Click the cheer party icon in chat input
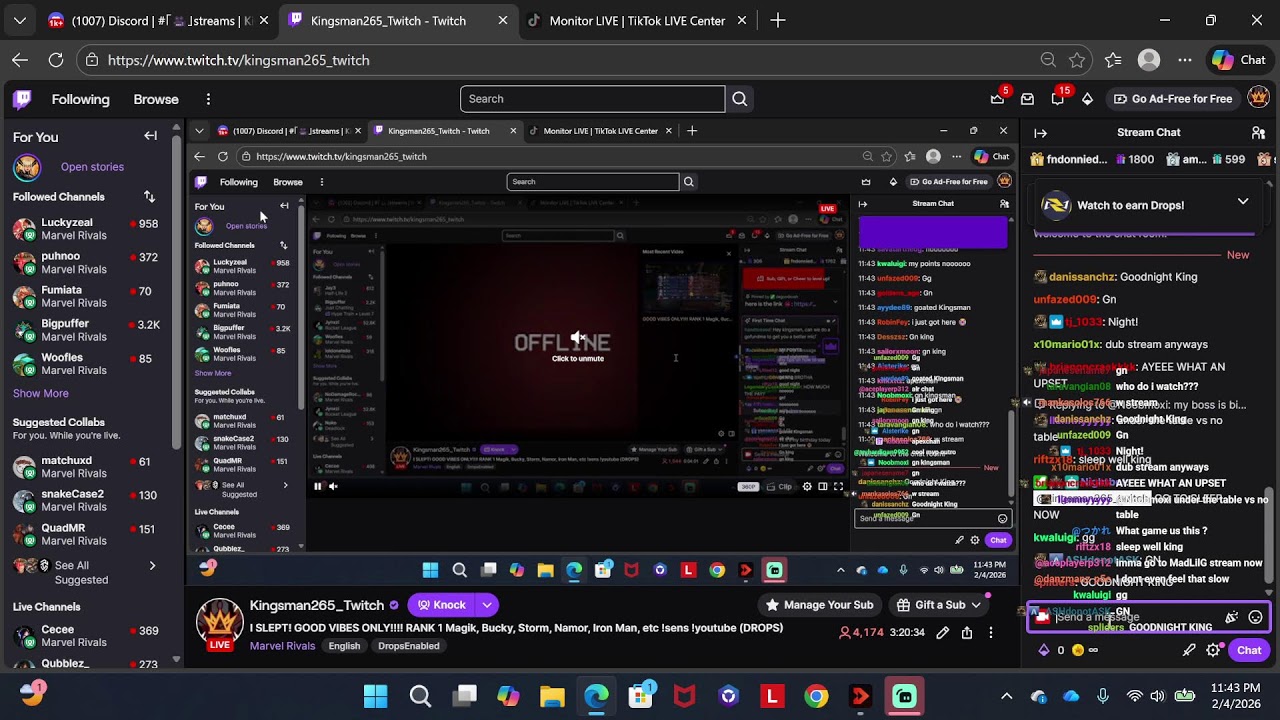 (x=1232, y=618)
